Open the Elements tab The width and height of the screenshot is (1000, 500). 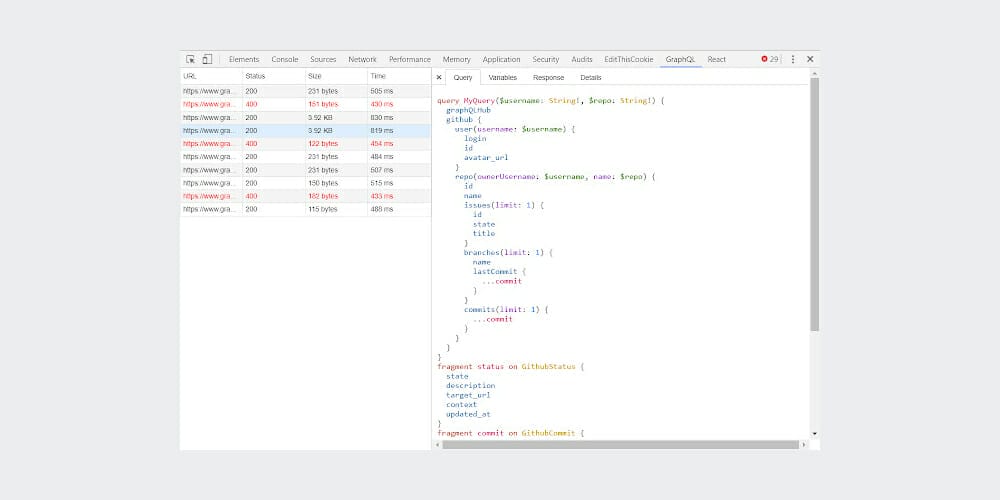pos(244,59)
